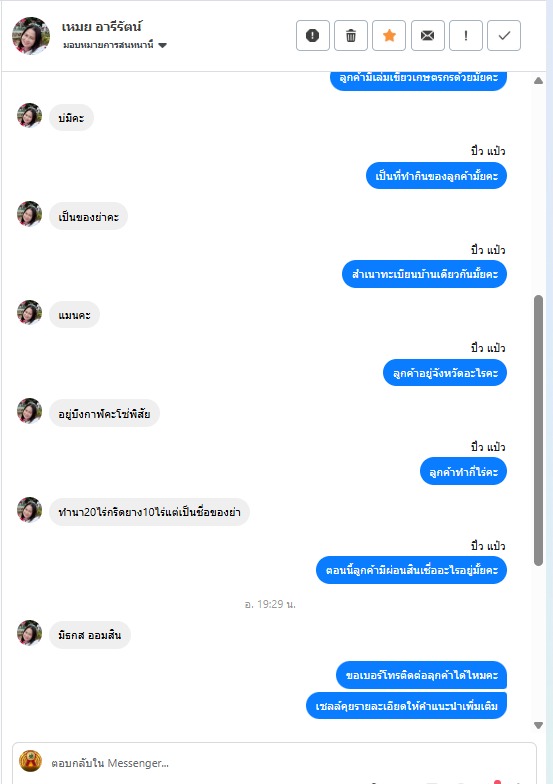Click the scroll up arrow of chat
This screenshot has width=553, height=784.
click(x=538, y=80)
